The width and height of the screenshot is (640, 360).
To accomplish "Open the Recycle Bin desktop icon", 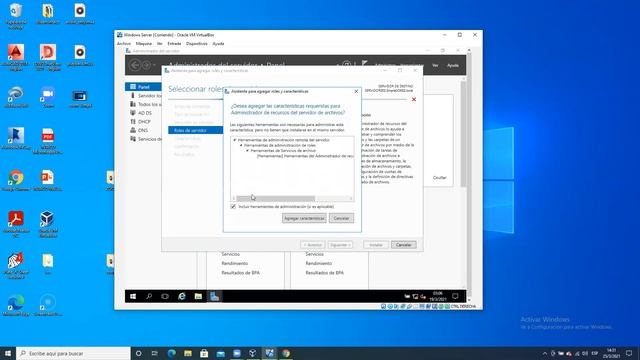I will pyautogui.click(x=16, y=16).
